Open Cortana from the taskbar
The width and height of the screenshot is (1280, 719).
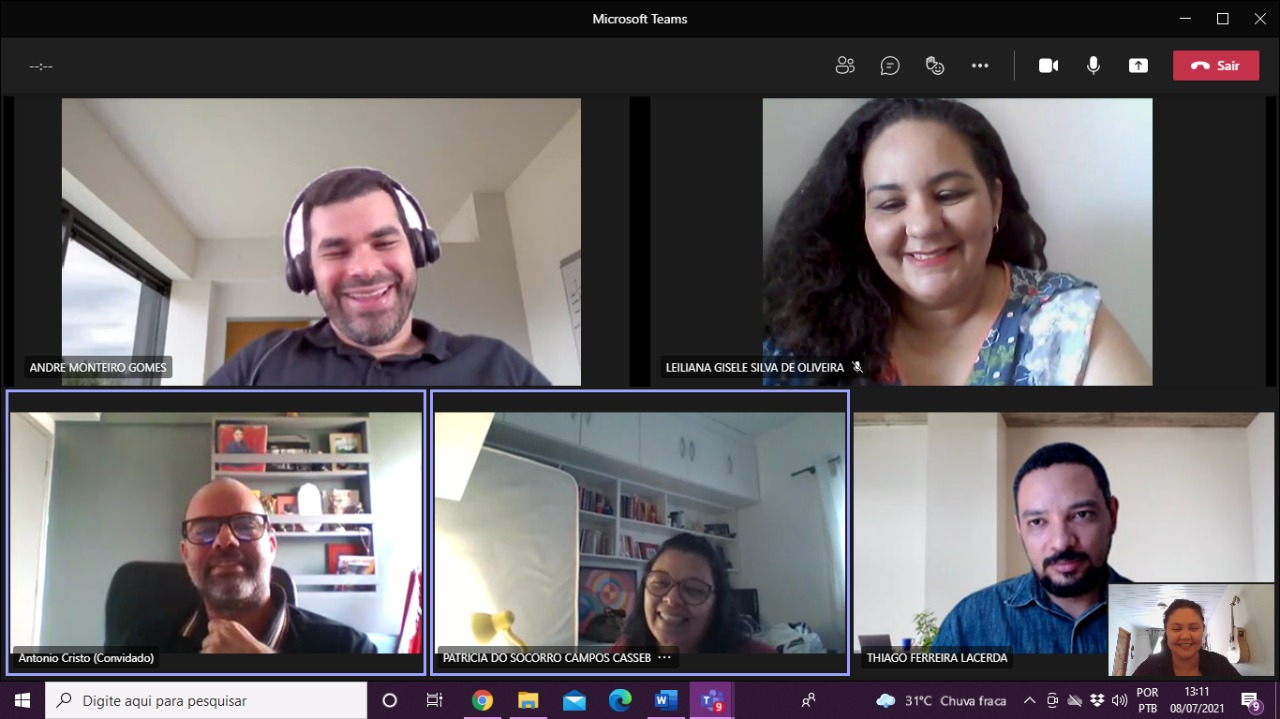tap(390, 700)
